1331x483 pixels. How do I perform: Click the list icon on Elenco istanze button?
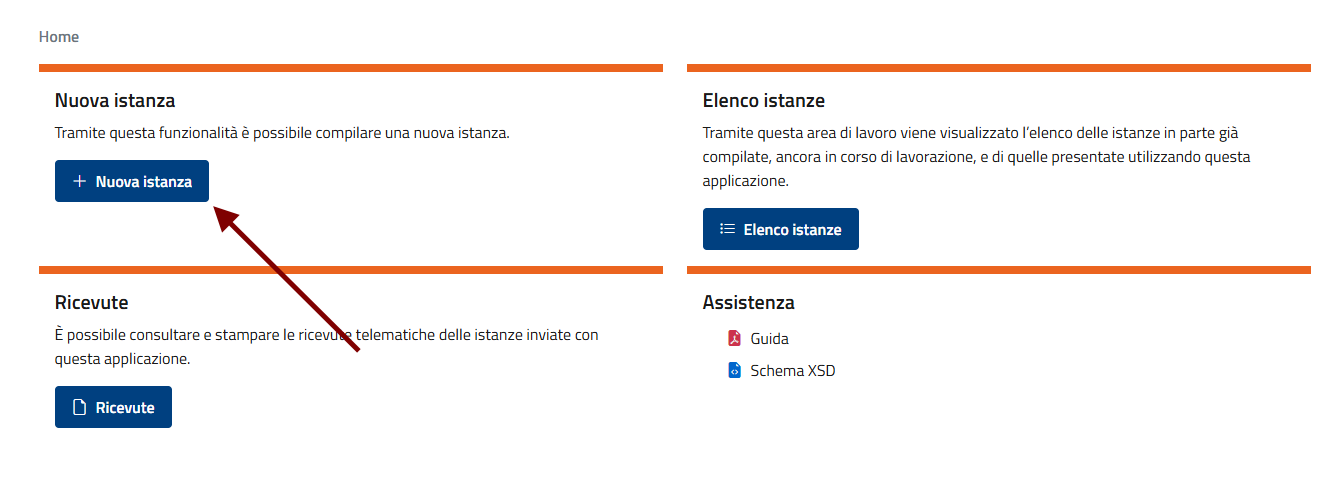[728, 229]
